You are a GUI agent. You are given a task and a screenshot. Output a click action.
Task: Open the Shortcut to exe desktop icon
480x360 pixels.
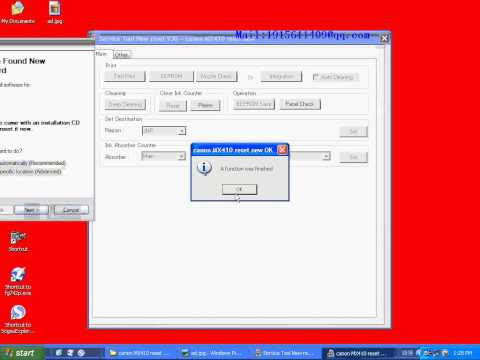pyautogui.click(x=18, y=281)
